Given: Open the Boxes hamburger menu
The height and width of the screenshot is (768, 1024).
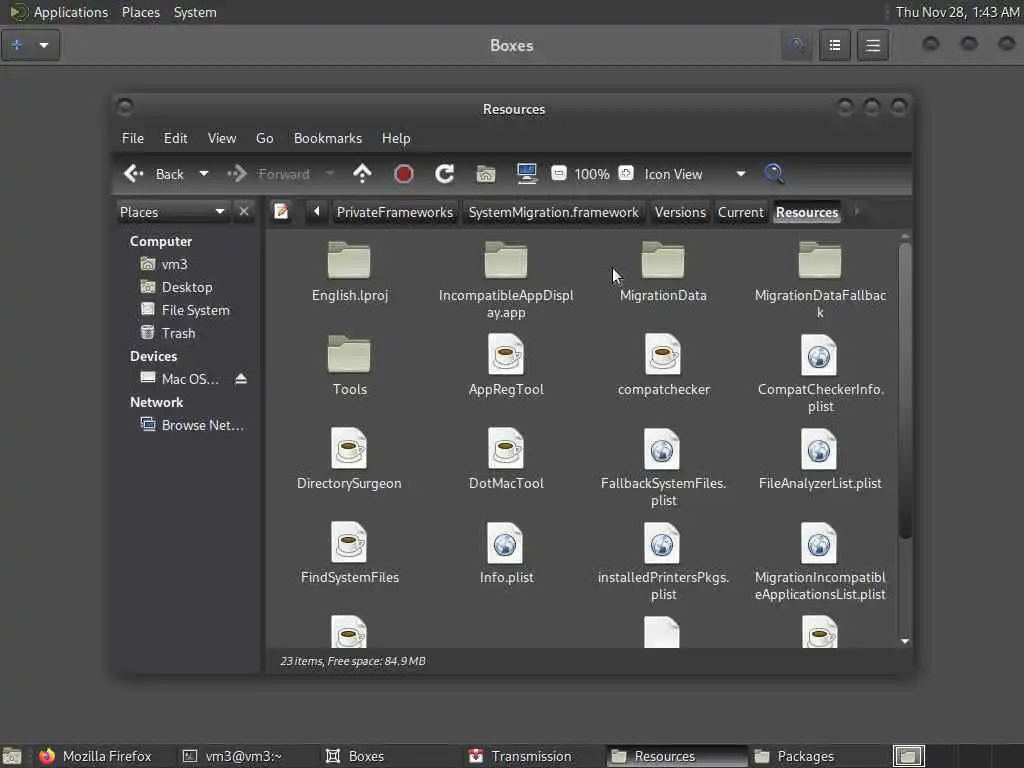Looking at the screenshot, I should [x=873, y=45].
